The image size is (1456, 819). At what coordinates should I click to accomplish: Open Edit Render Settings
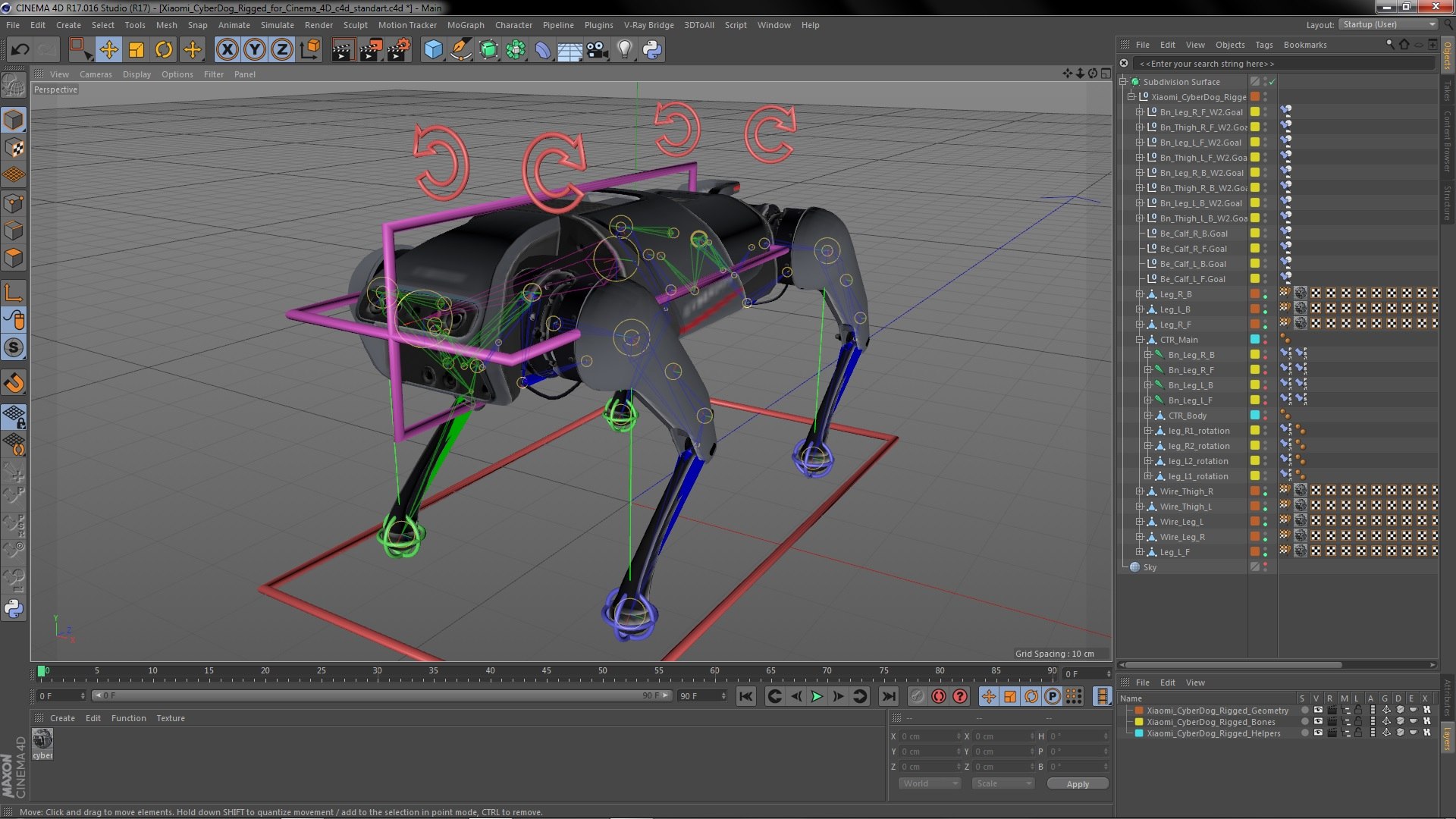tap(399, 50)
